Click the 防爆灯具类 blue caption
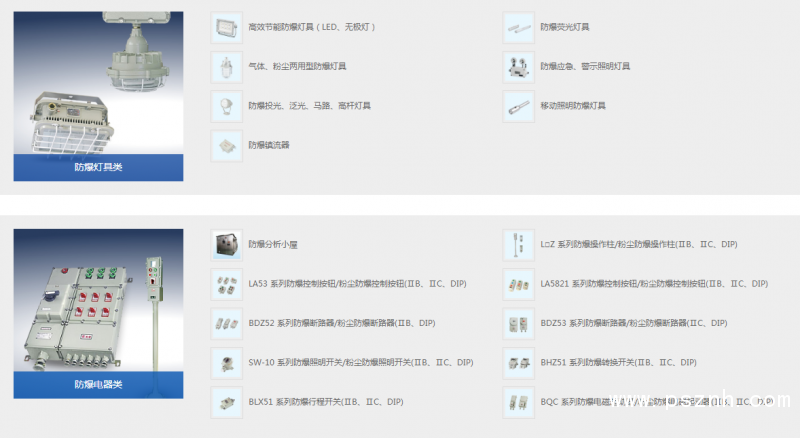 pyautogui.click(x=98, y=167)
